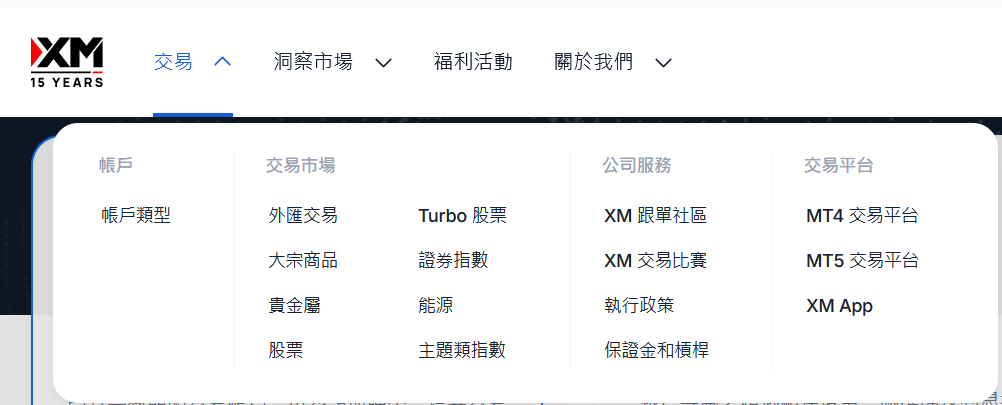1002x405 pixels.
Task: Open XM 交易比賽 link
Action: (x=655, y=261)
